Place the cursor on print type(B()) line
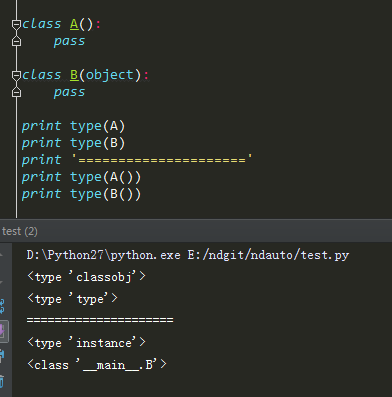The width and height of the screenshot is (392, 397). tap(82, 194)
